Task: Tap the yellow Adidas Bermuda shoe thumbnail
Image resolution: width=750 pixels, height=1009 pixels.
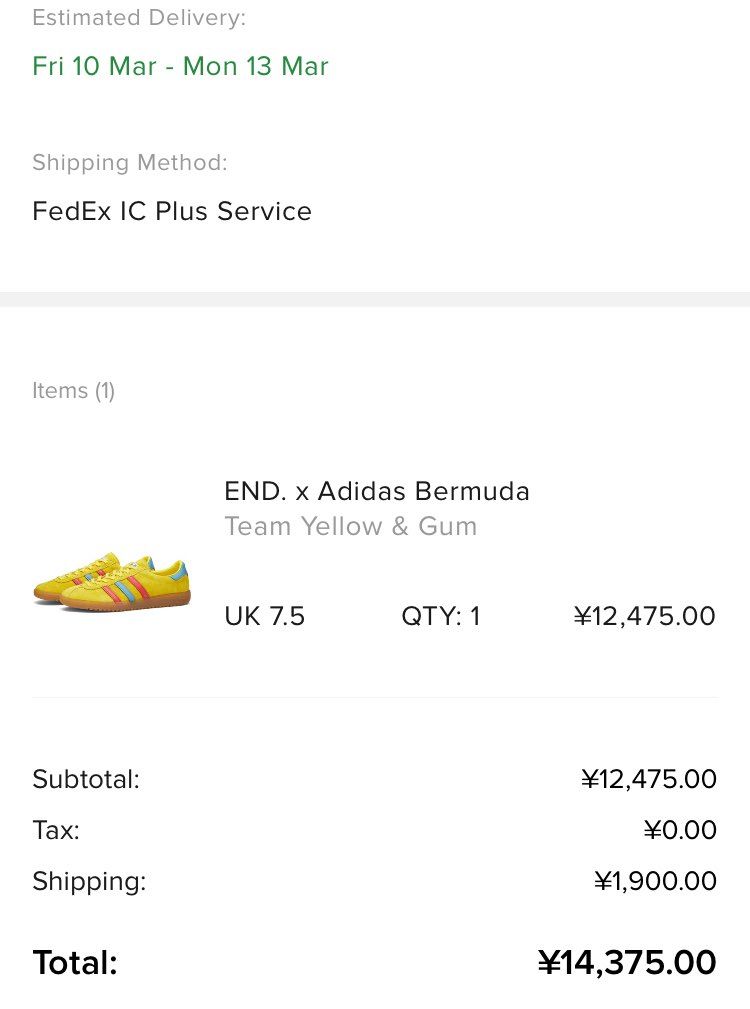Action: 110,582
